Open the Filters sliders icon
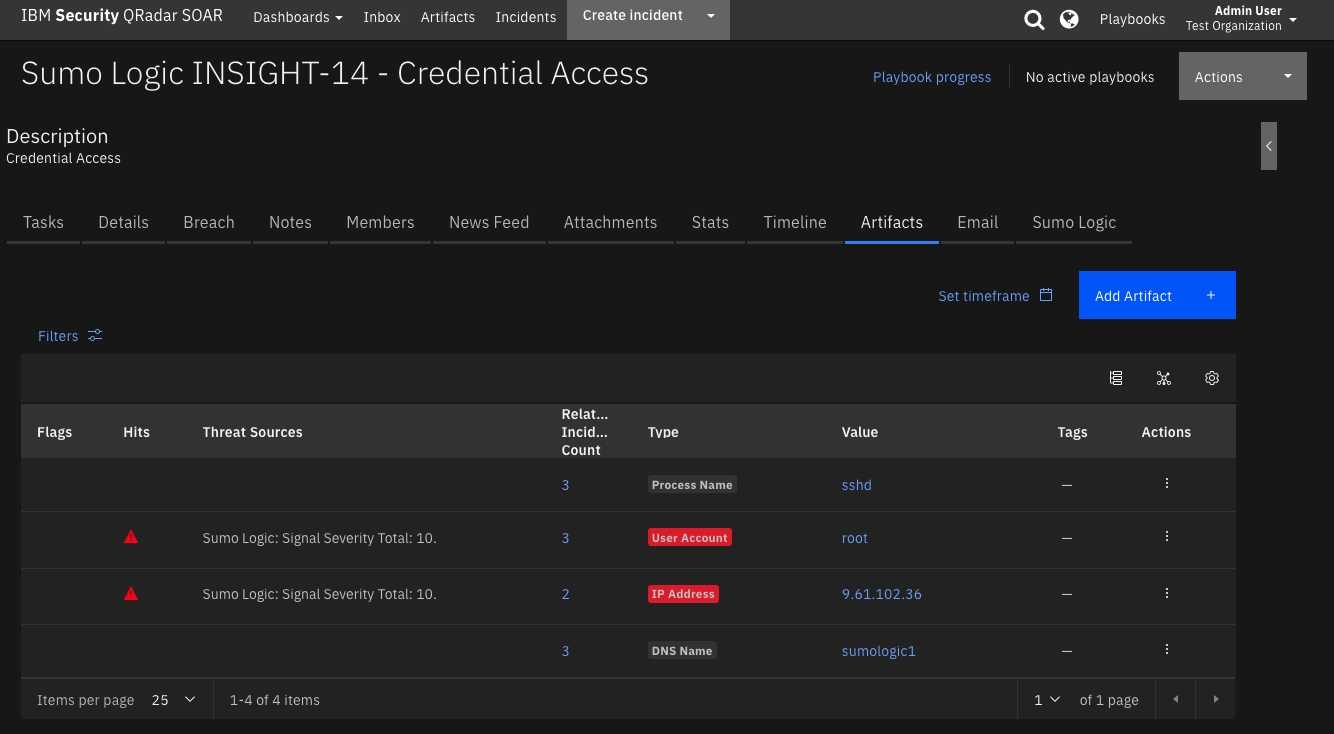1334x734 pixels. [95, 336]
